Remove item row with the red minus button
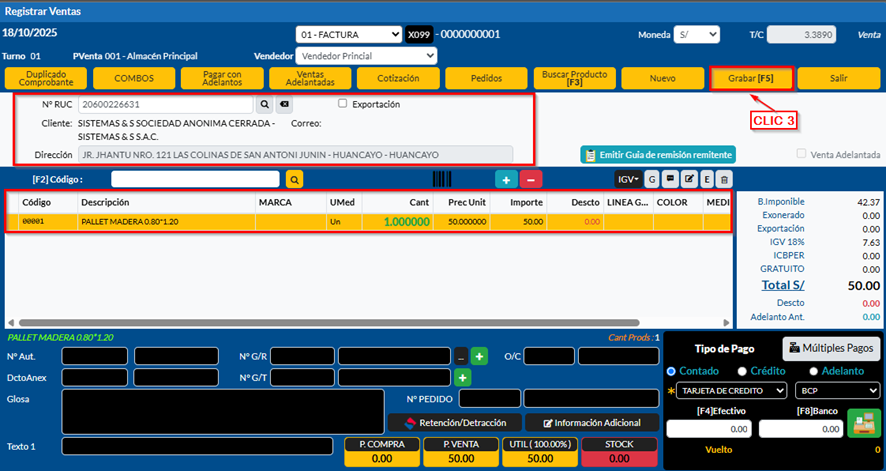The image size is (886, 471). point(532,179)
